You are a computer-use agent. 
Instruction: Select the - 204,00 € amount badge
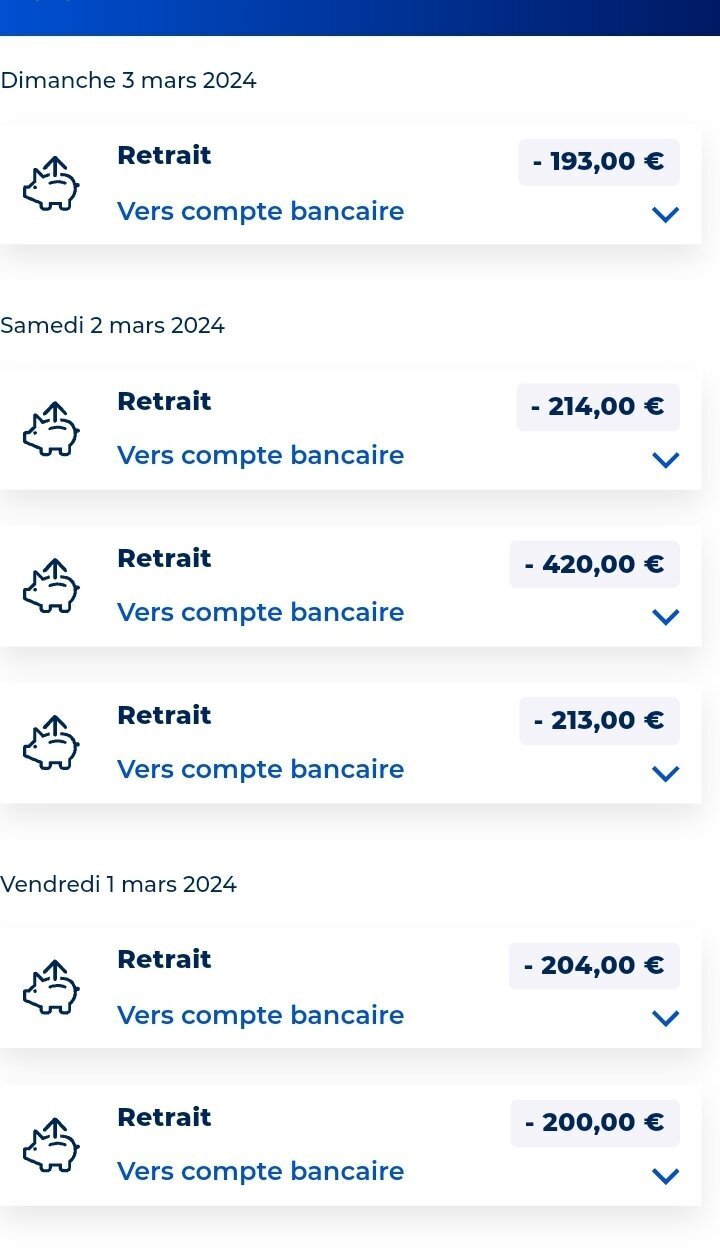(594, 966)
